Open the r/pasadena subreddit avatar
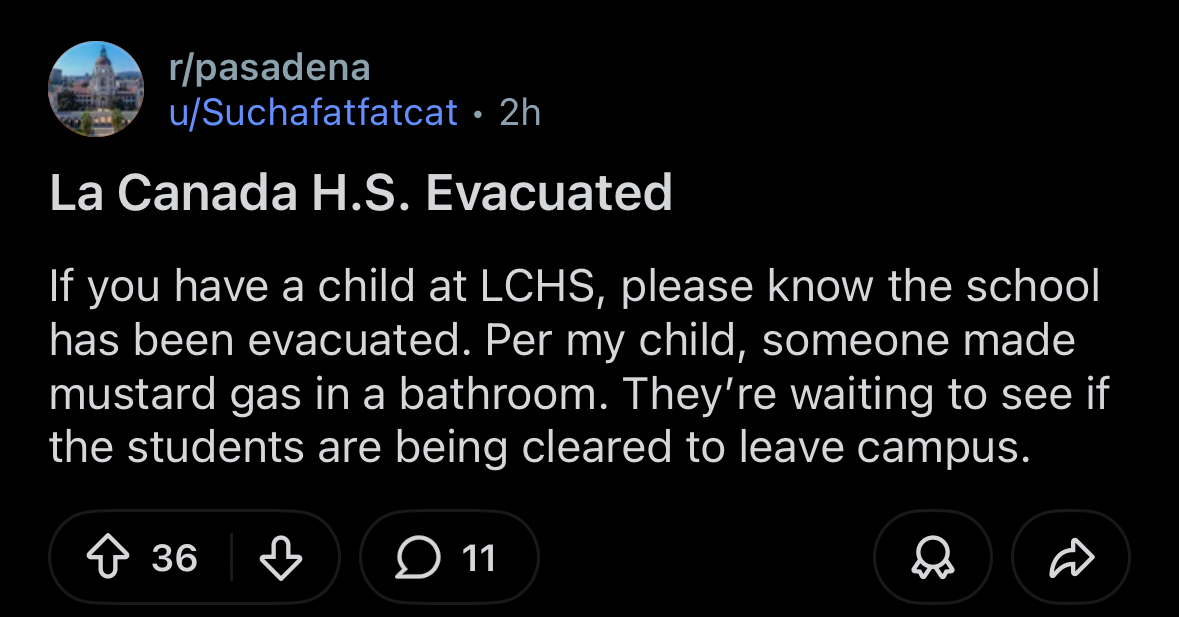 tap(96, 89)
